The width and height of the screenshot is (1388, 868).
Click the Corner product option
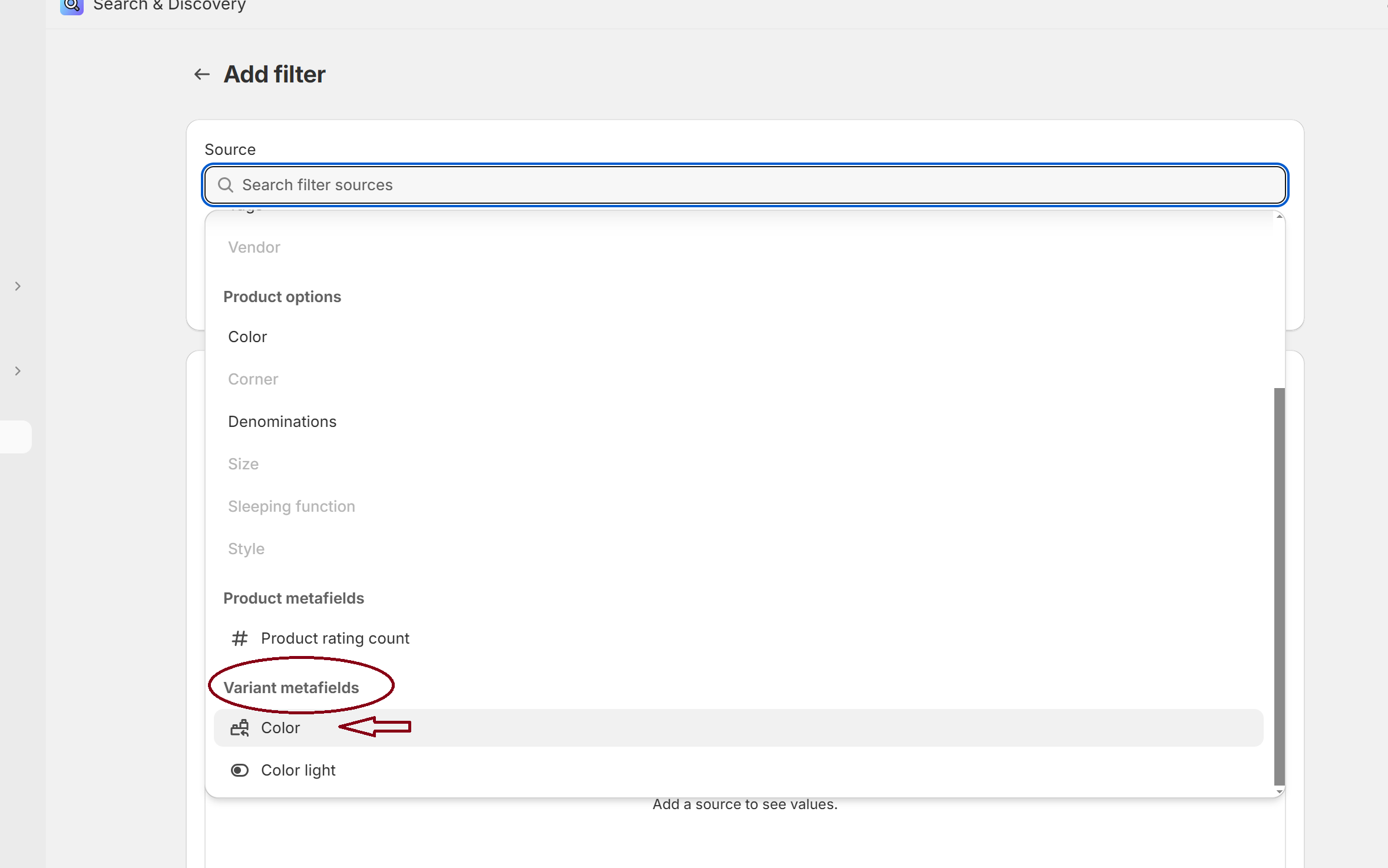(x=253, y=379)
